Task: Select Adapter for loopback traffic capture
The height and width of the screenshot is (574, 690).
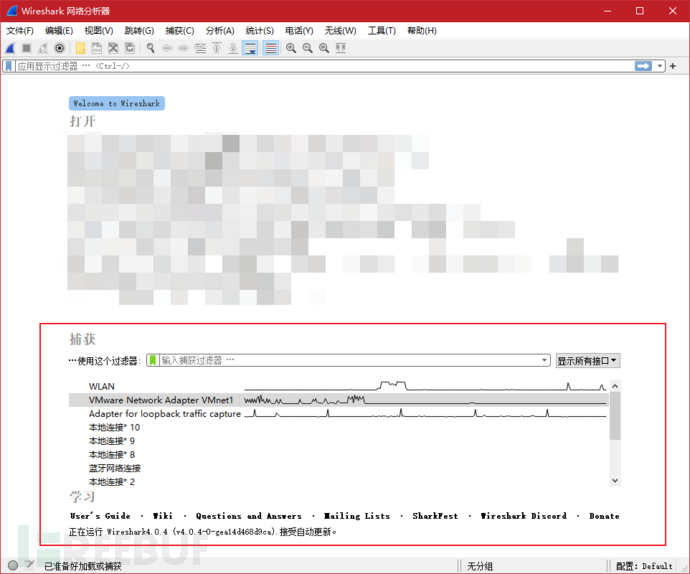Action: tap(338, 414)
